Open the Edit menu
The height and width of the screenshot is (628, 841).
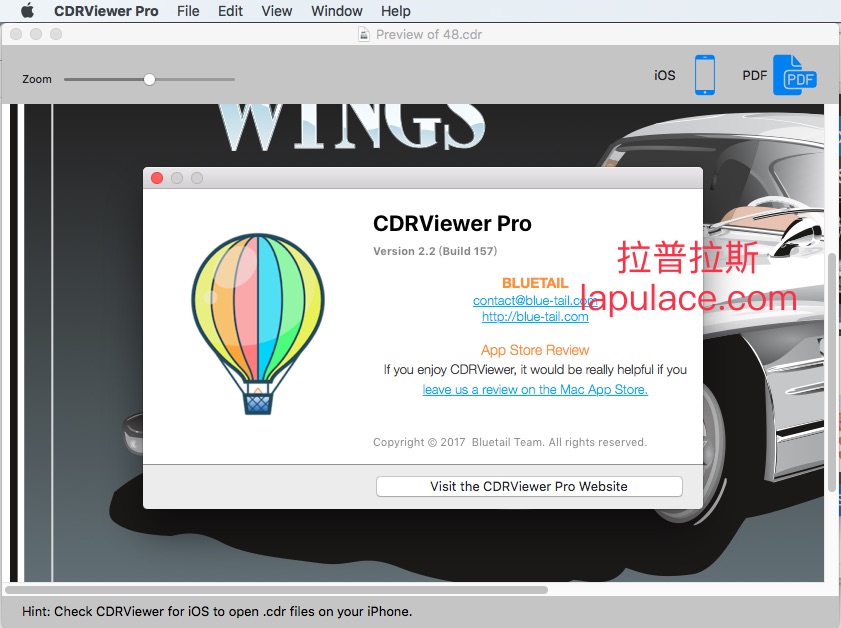231,11
